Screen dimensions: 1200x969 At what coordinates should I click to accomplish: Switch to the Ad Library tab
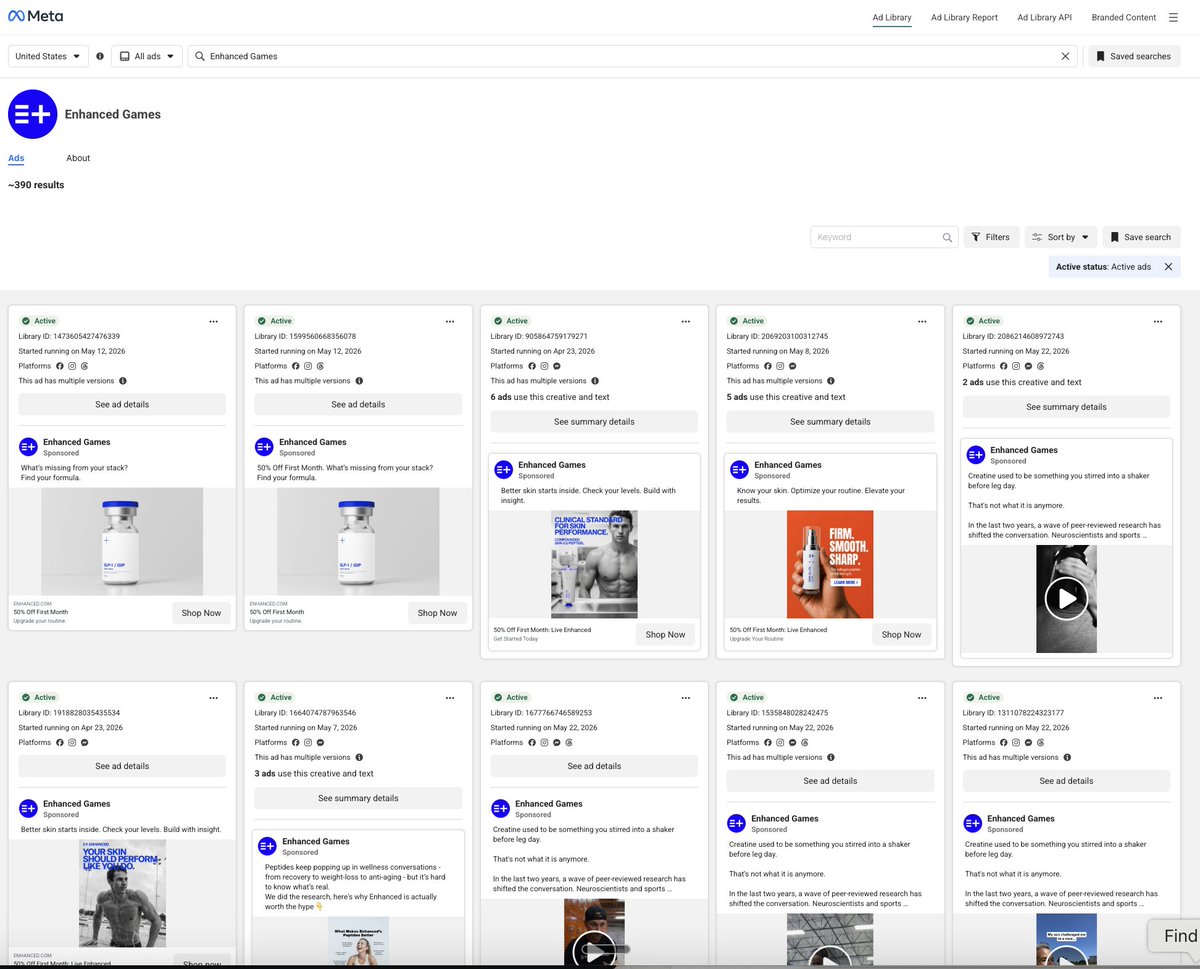pyautogui.click(x=892, y=17)
